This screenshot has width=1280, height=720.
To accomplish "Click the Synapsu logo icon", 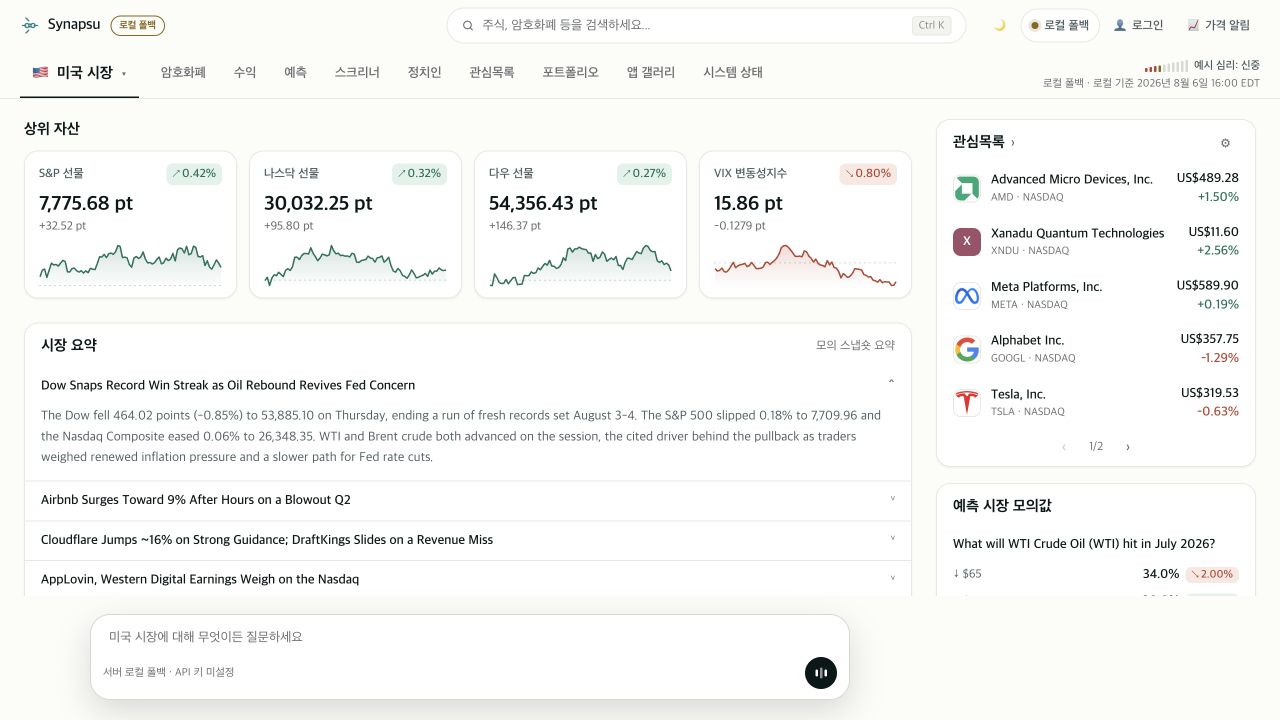I will coord(30,25).
